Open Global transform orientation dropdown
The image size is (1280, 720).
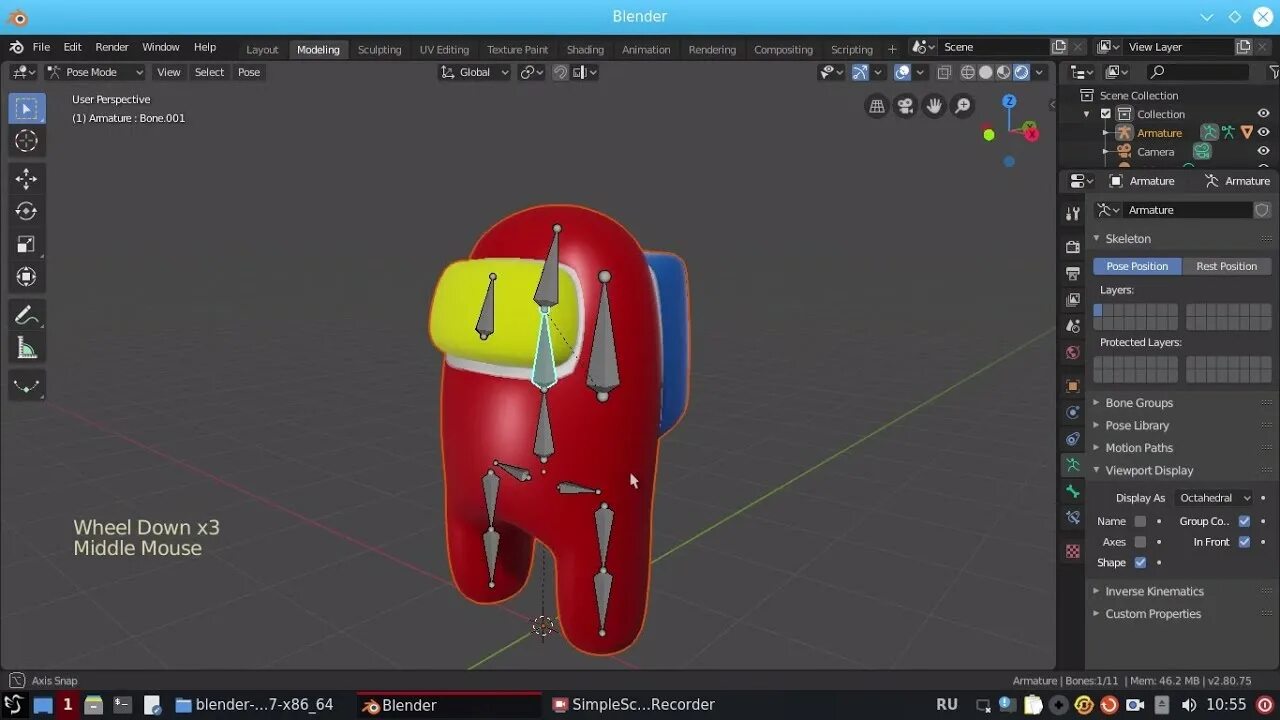coord(476,72)
